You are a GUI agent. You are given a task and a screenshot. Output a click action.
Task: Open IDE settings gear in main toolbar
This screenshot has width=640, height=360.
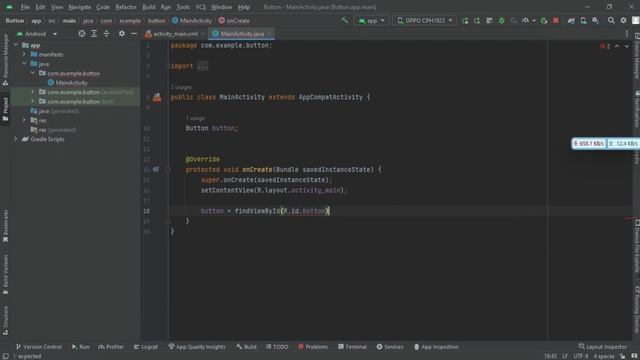[623, 20]
